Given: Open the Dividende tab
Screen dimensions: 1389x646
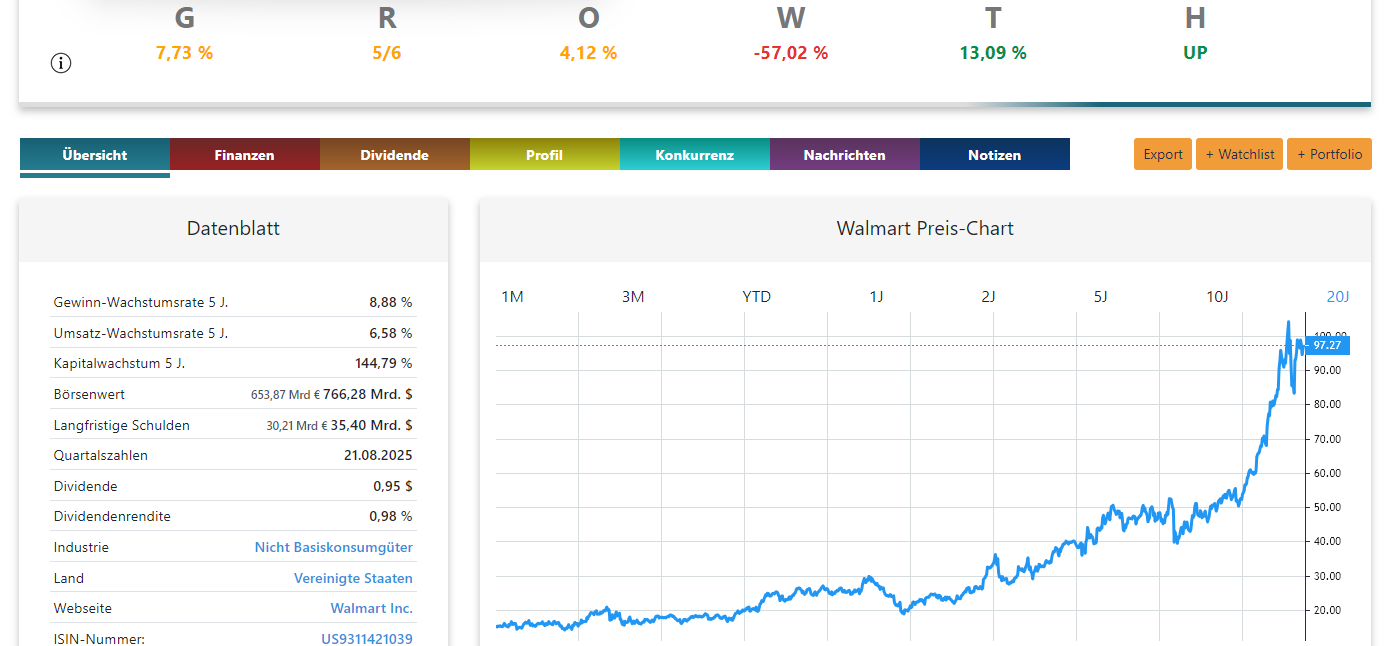Looking at the screenshot, I should coord(395,155).
